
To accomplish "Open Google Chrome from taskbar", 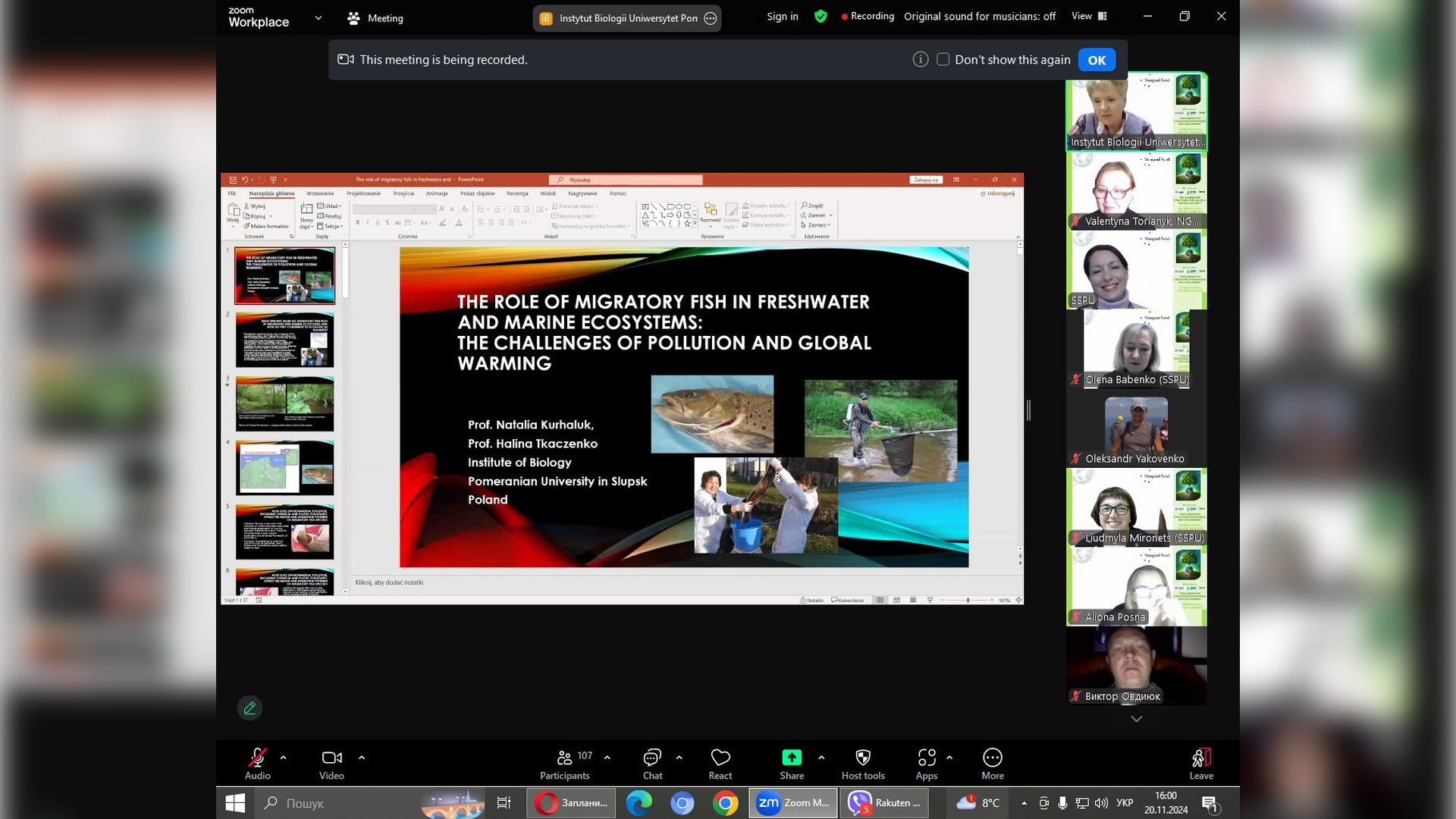I will tap(725, 803).
